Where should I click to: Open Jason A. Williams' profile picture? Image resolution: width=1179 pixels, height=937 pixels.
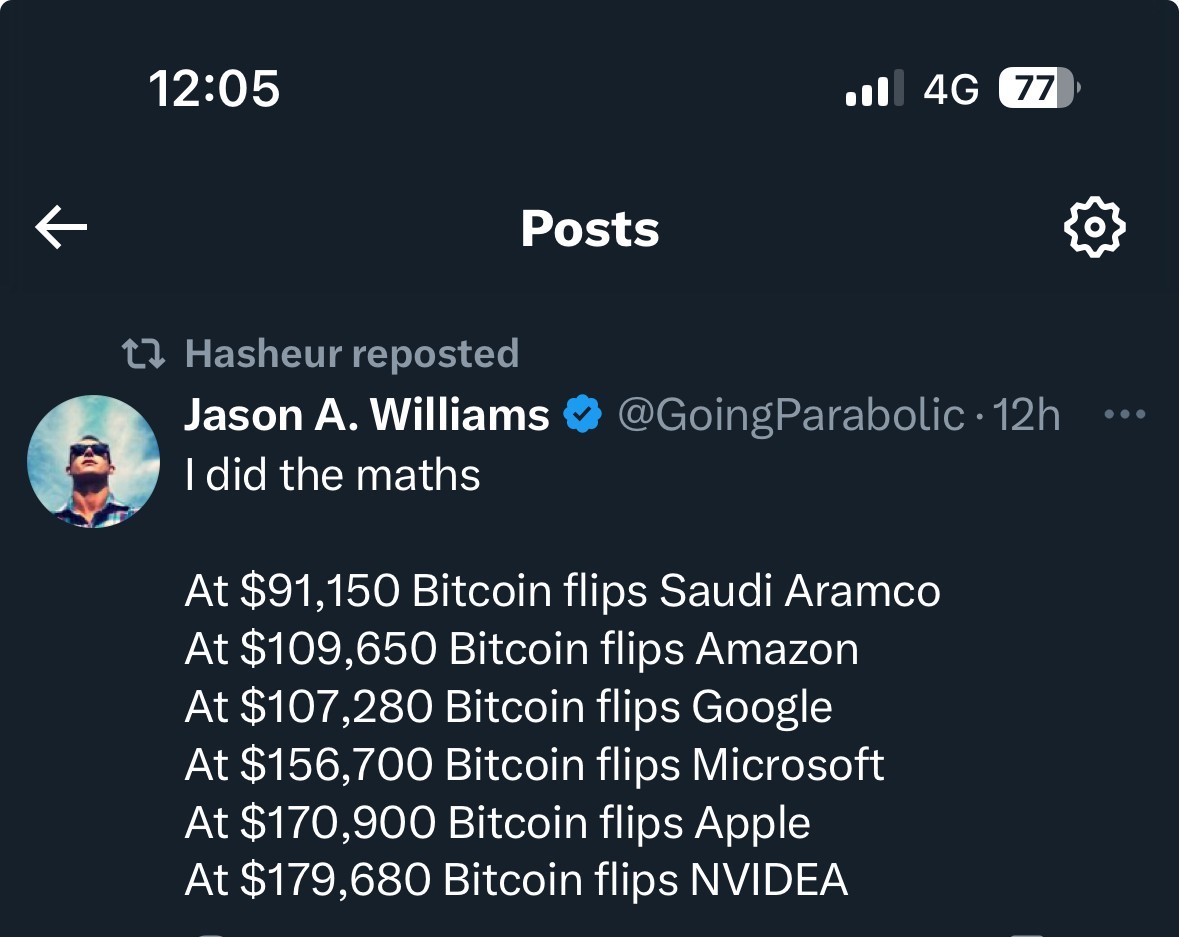coord(93,461)
